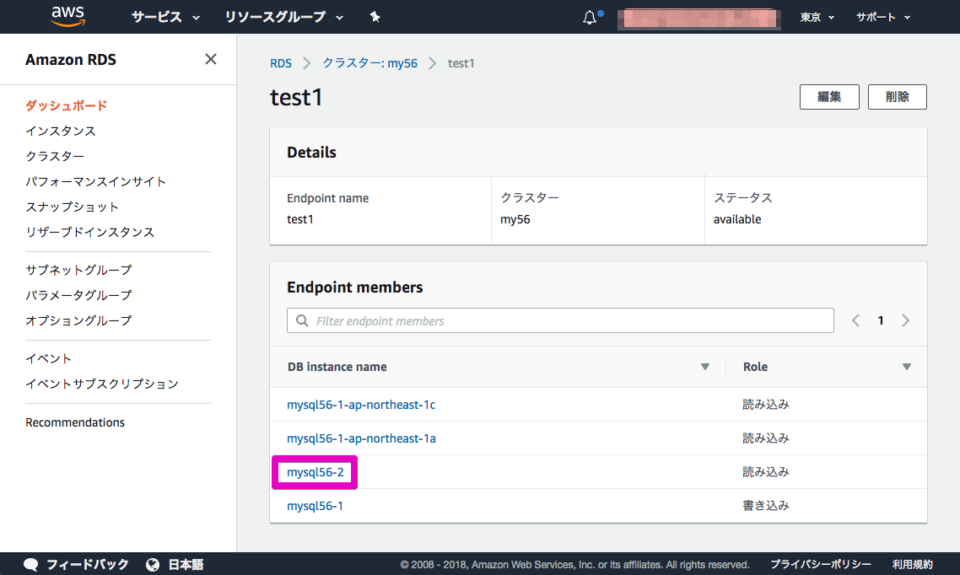Click the Amazon RDS sidebar title
Image resolution: width=960 pixels, height=575 pixels.
click(x=70, y=59)
